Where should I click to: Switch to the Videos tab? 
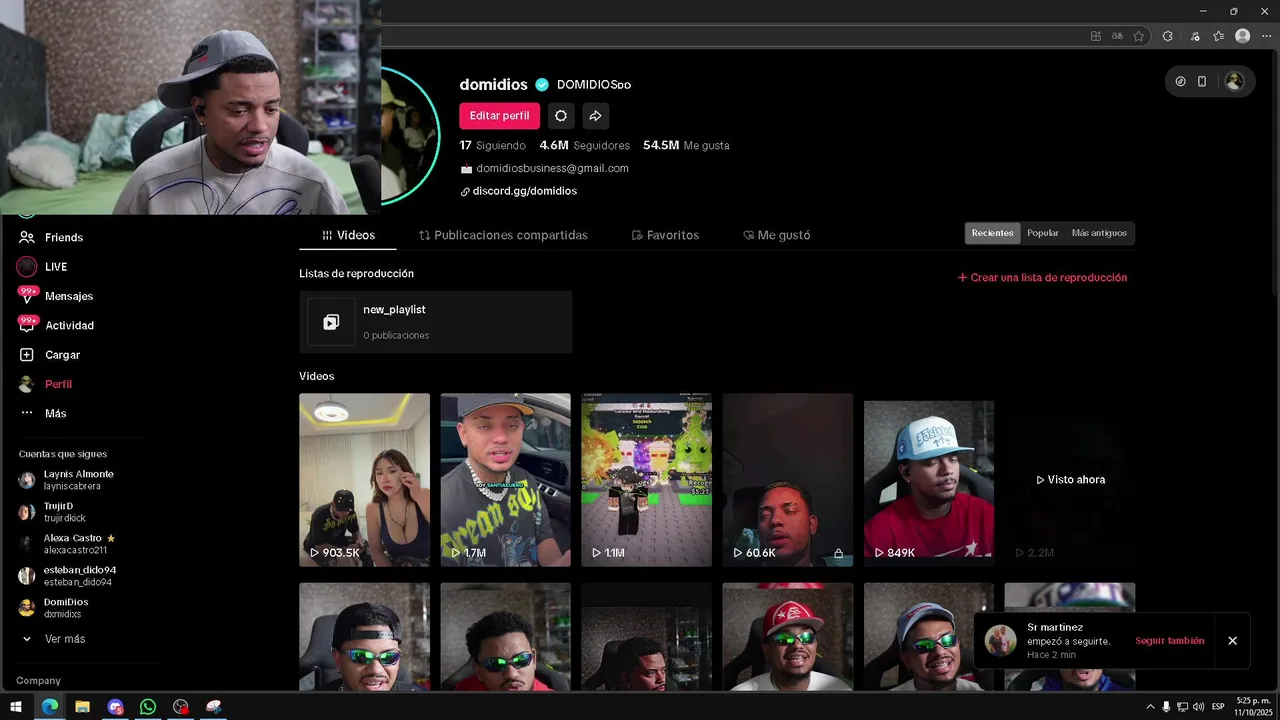[348, 235]
